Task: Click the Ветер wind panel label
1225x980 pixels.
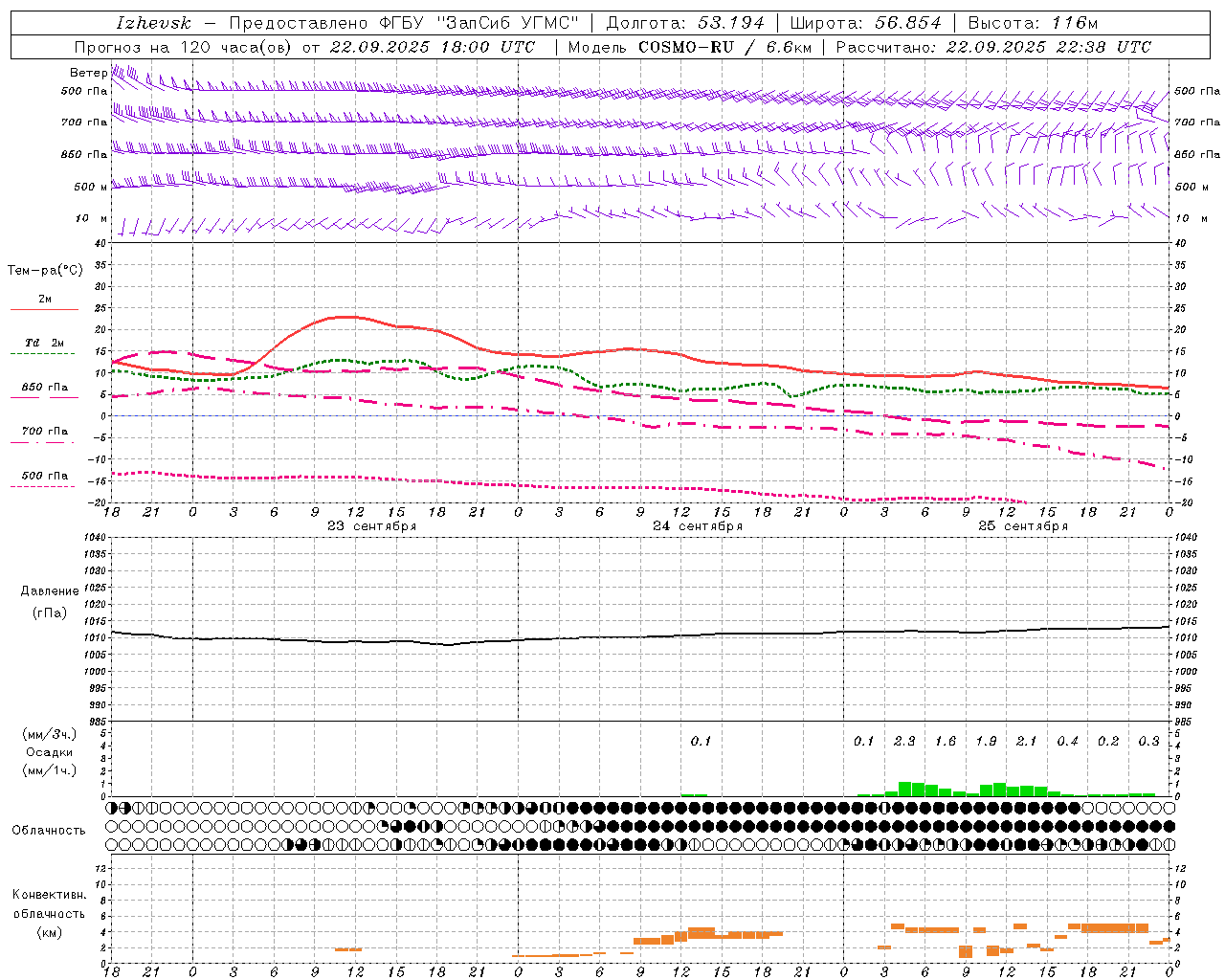Action: 88,73
